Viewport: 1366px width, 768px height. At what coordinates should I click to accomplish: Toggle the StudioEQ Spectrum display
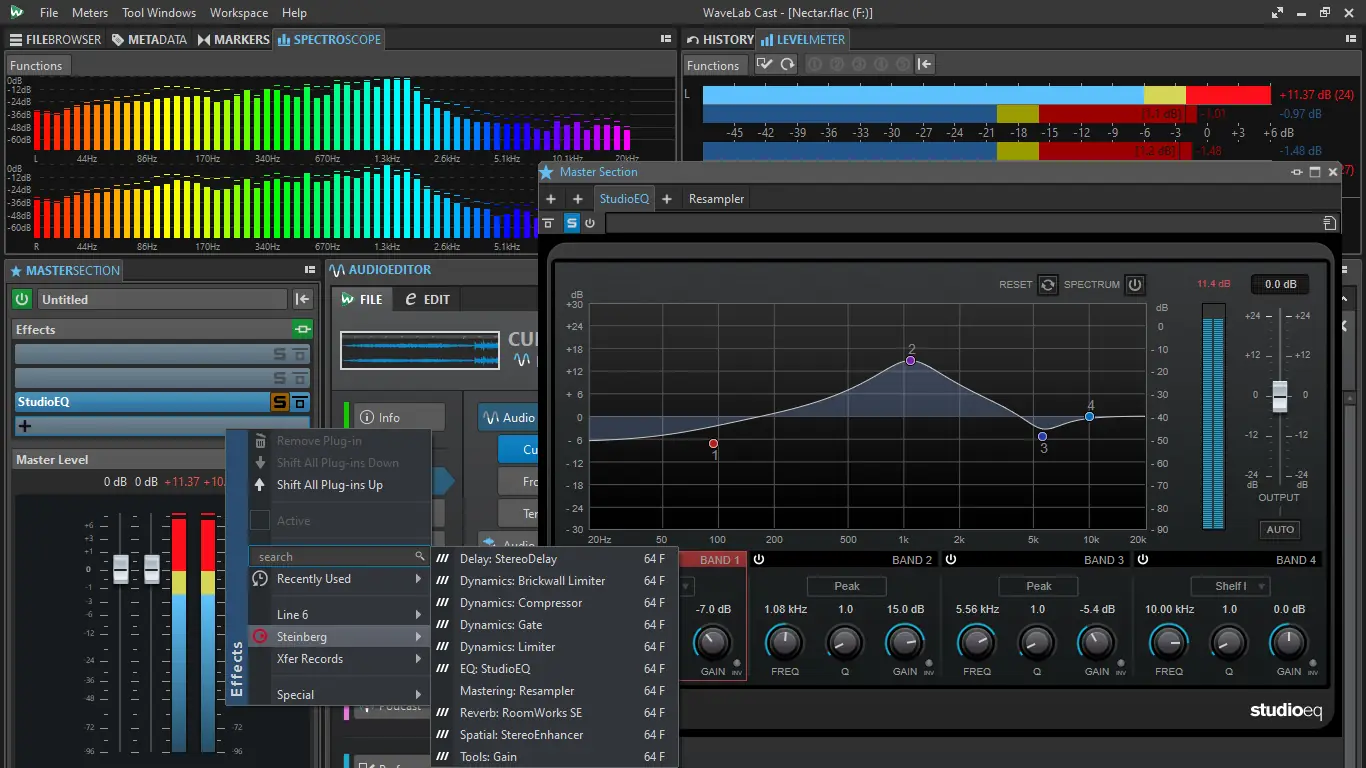(1134, 285)
